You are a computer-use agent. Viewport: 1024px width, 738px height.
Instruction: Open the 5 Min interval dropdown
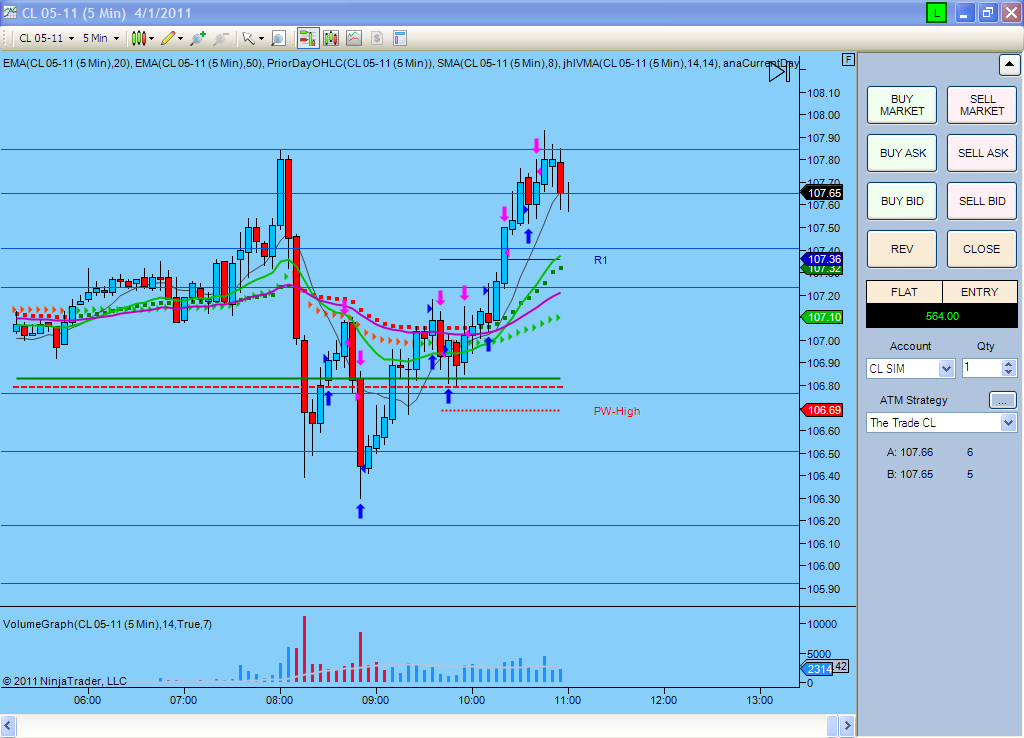(x=101, y=39)
